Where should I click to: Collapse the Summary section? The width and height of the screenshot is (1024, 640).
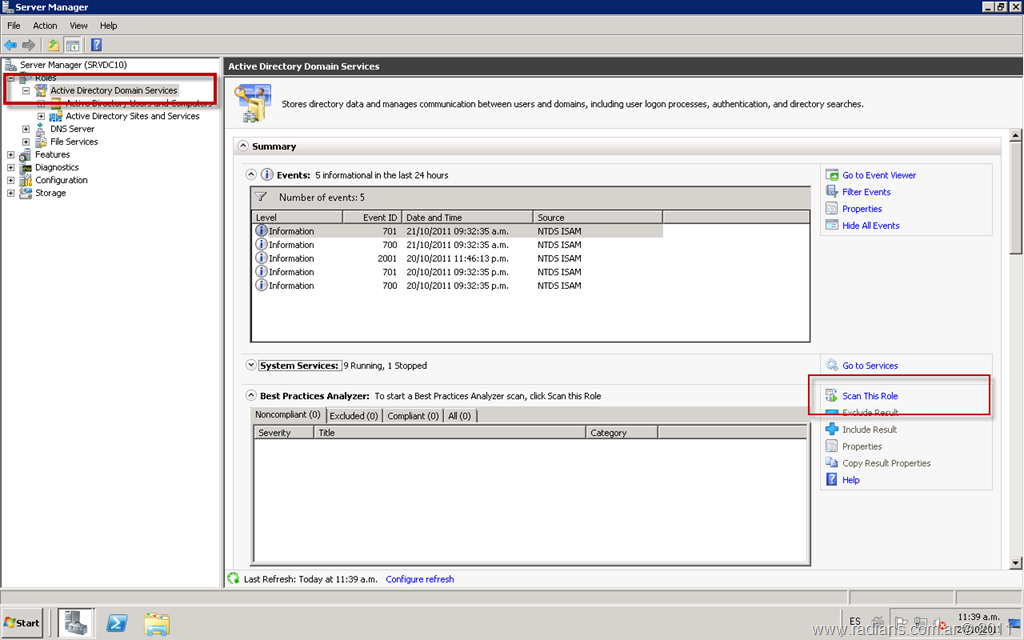tap(242, 146)
